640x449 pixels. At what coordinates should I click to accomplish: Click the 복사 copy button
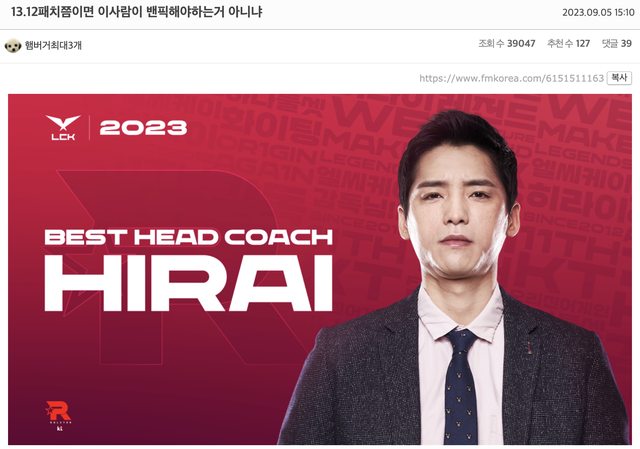click(619, 78)
